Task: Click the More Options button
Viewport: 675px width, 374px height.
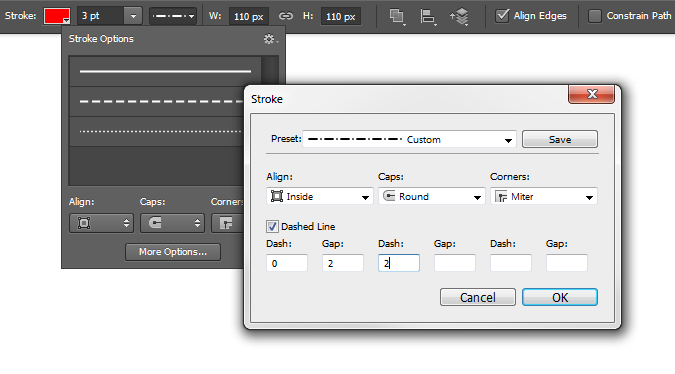Action: pyautogui.click(x=173, y=252)
